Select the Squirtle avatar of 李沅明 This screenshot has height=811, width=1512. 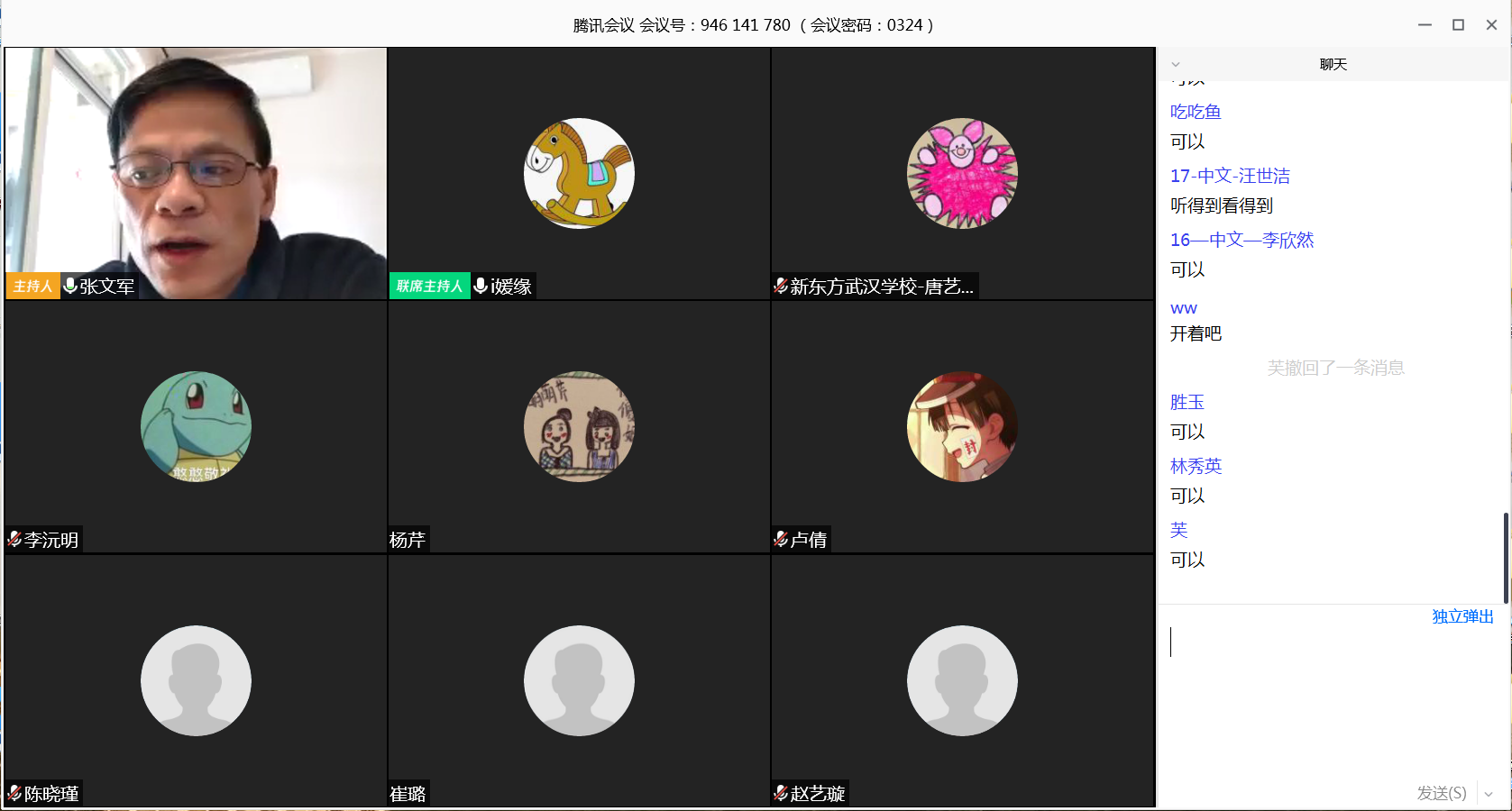[196, 426]
